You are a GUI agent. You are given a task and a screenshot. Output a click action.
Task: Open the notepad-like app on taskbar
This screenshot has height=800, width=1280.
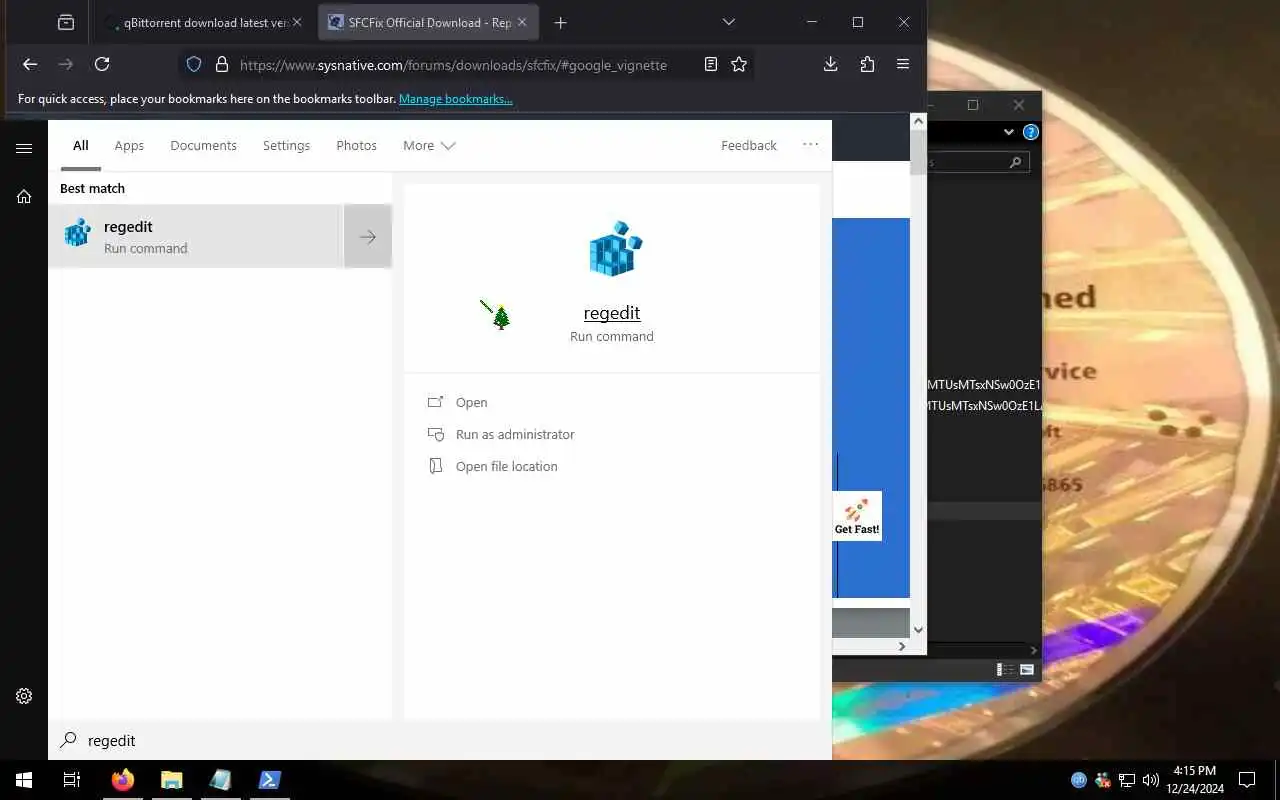pos(220,780)
